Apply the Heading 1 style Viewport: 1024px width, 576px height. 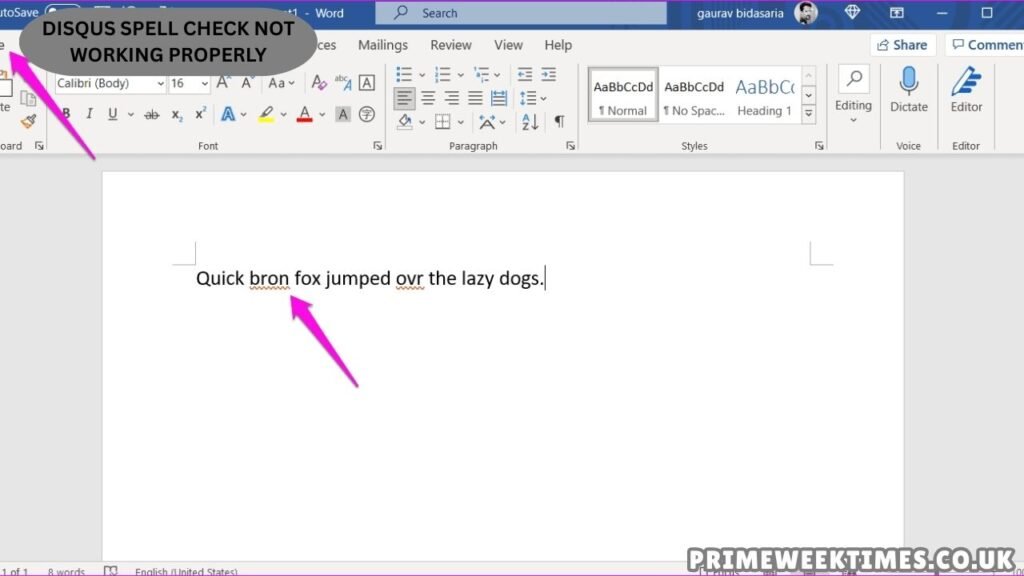click(765, 97)
